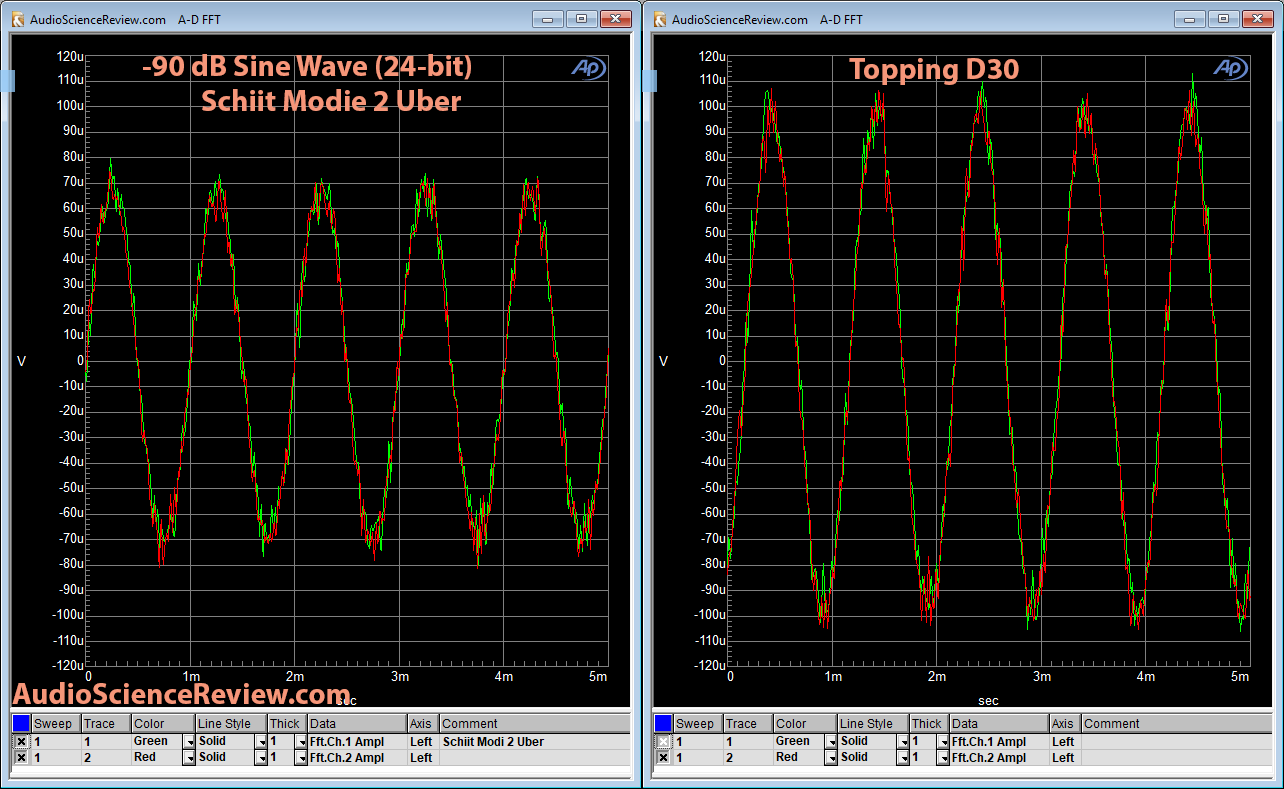Open Green color dropdown in the Schiit window
The height and width of the screenshot is (789, 1284).
188,742
